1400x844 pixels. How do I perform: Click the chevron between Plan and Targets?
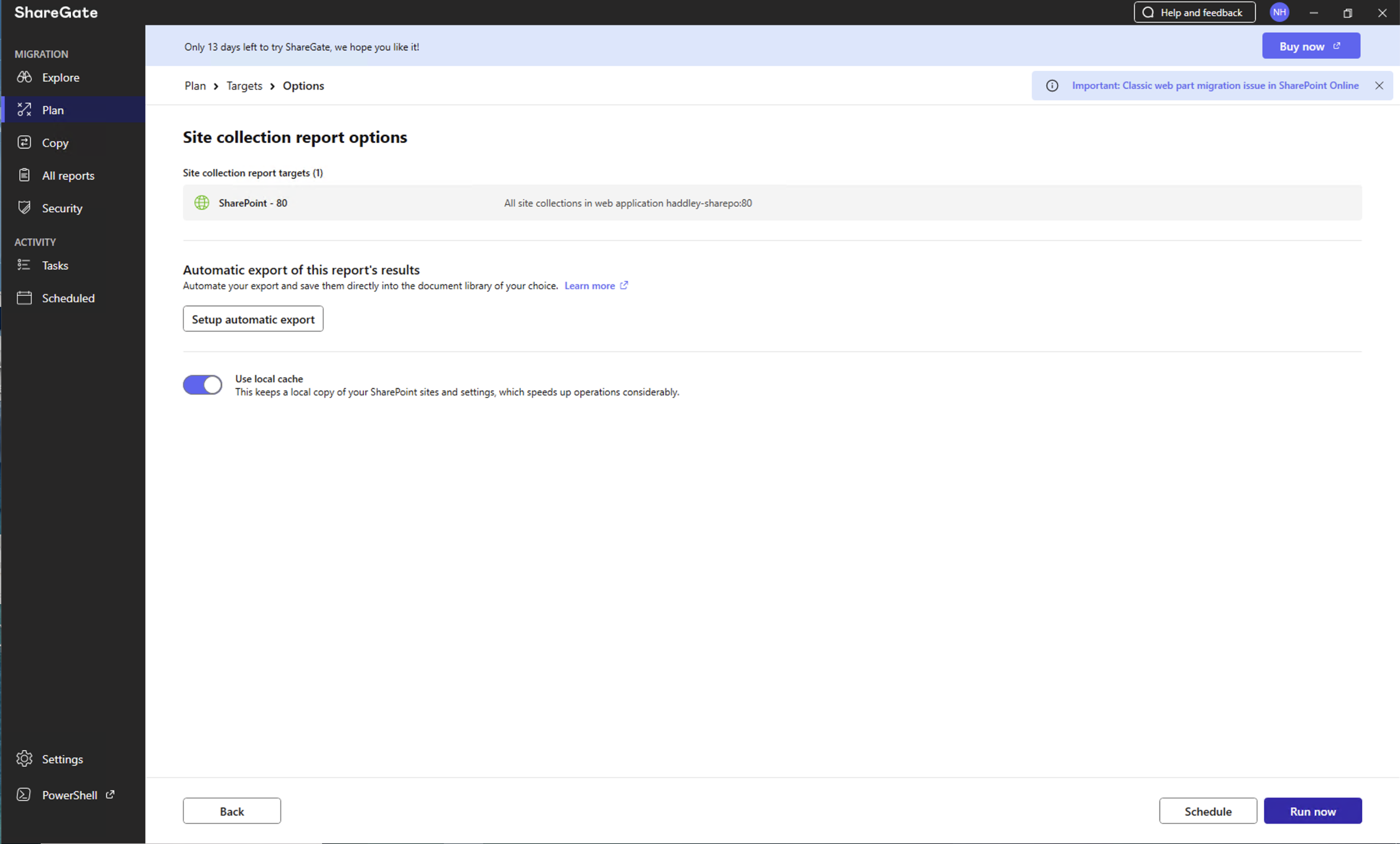(x=216, y=86)
